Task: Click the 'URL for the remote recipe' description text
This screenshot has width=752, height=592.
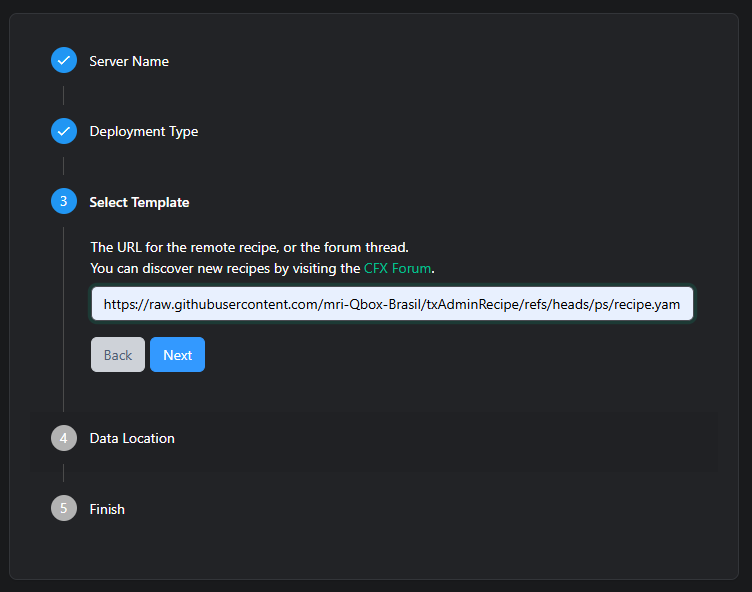Action: (249, 247)
